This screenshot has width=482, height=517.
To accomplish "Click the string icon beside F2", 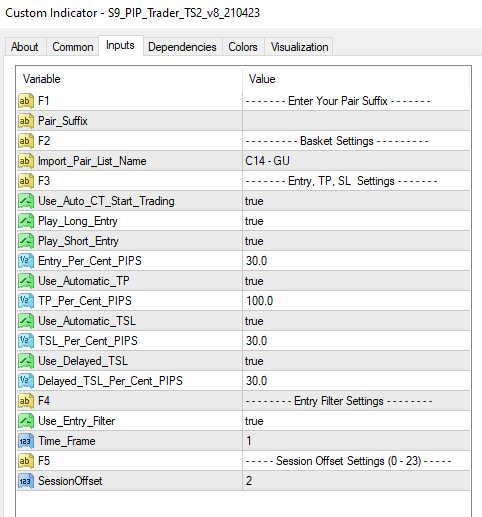I will (x=26, y=141).
